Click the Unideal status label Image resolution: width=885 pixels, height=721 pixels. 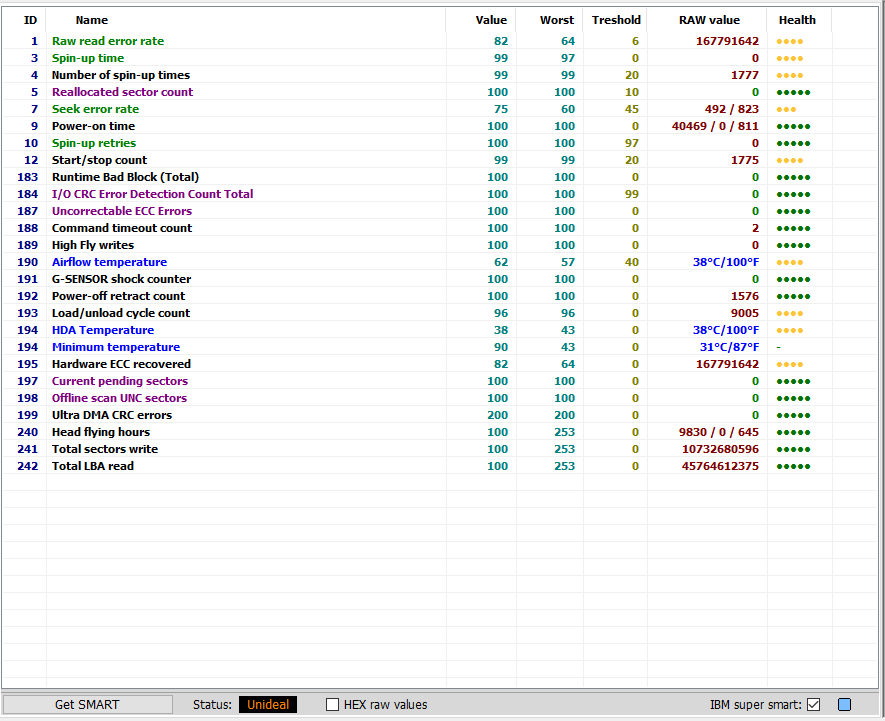tap(268, 705)
